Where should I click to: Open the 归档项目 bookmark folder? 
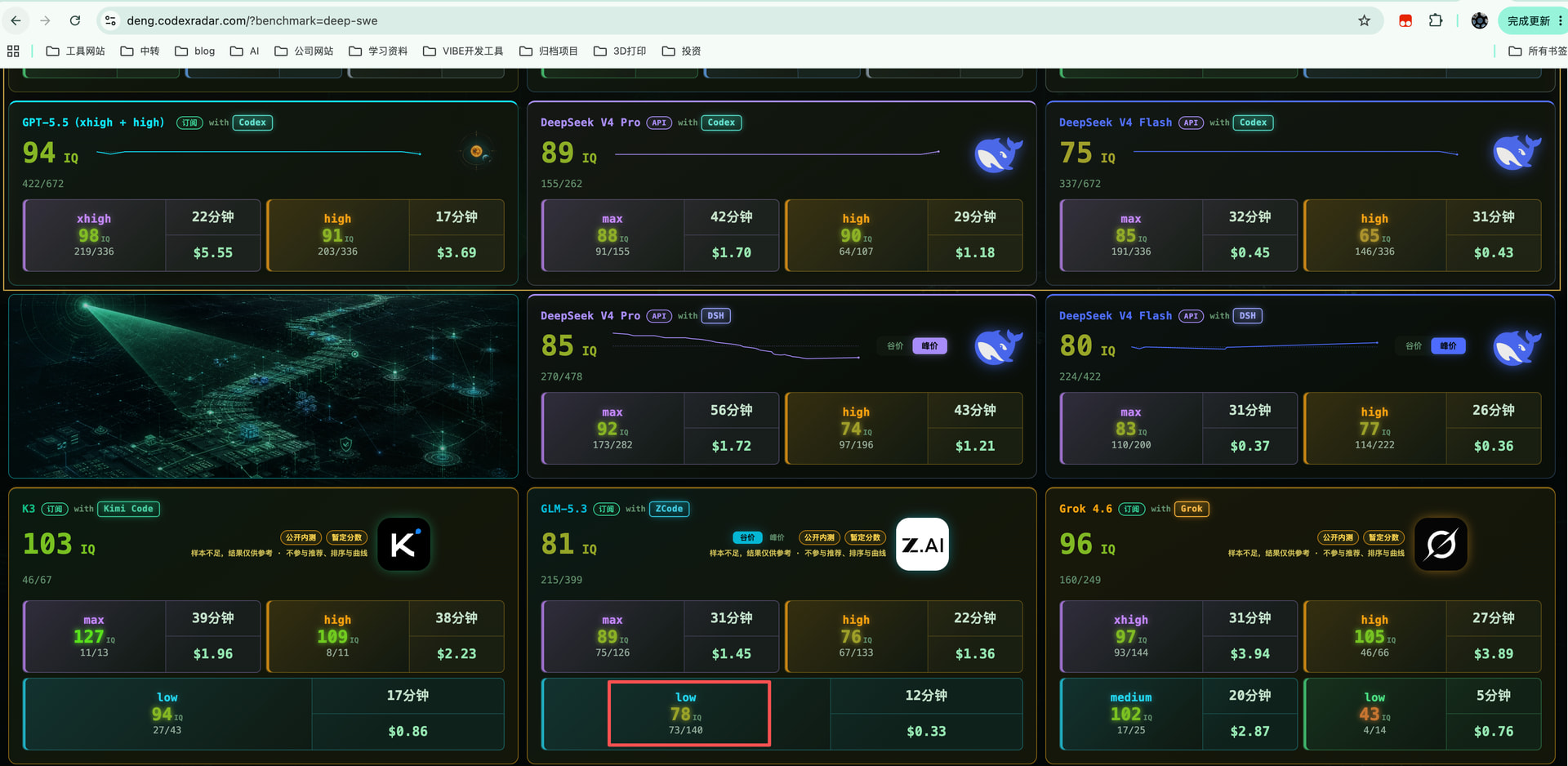tap(549, 51)
